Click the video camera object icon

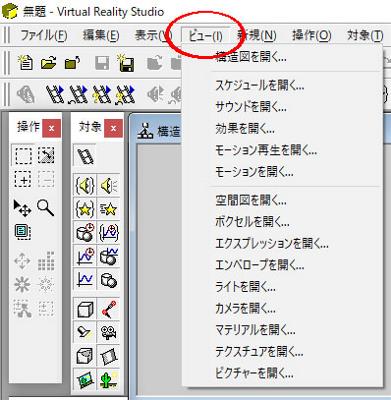coord(109,332)
